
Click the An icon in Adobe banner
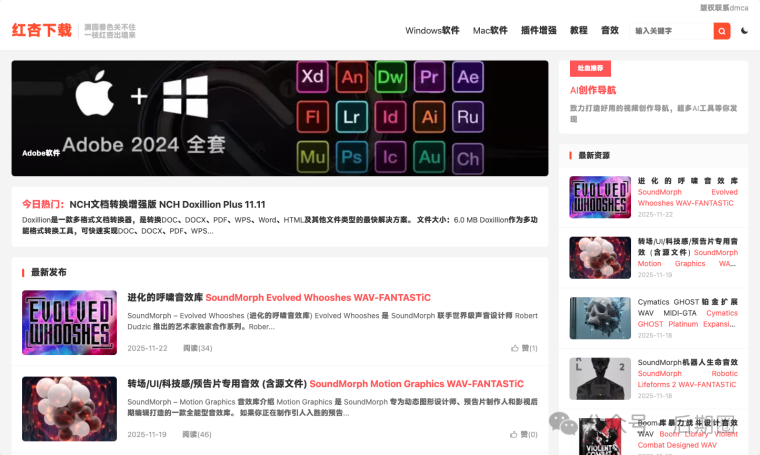pos(352,77)
